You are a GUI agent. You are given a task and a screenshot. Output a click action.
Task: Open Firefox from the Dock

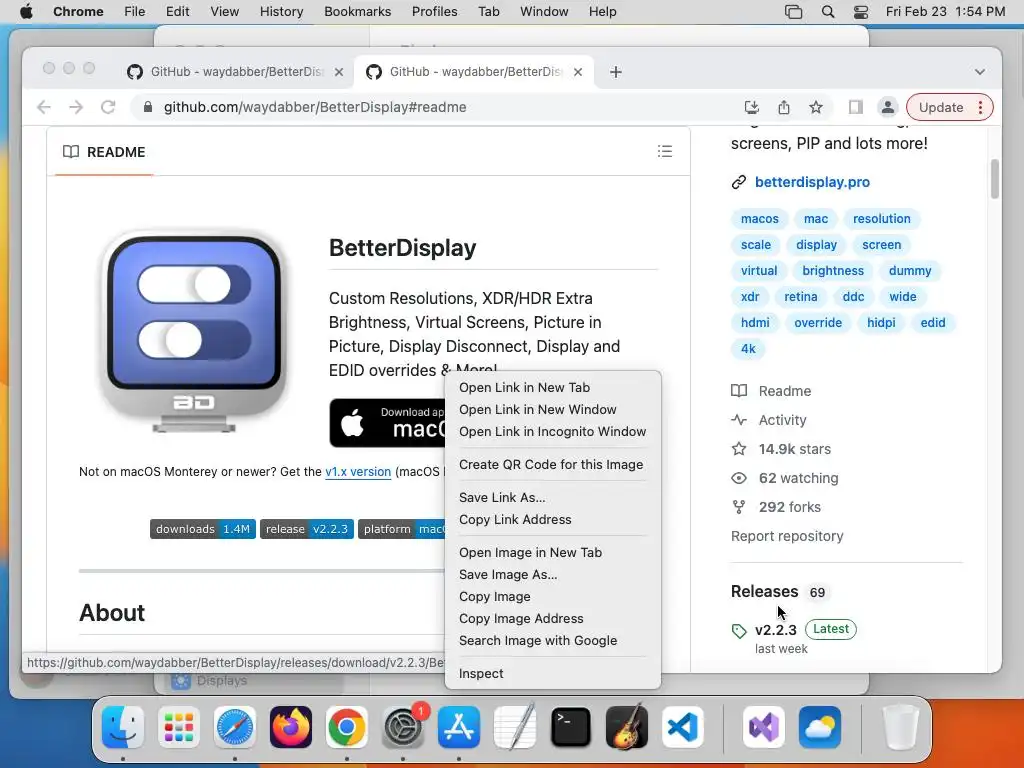tap(291, 727)
